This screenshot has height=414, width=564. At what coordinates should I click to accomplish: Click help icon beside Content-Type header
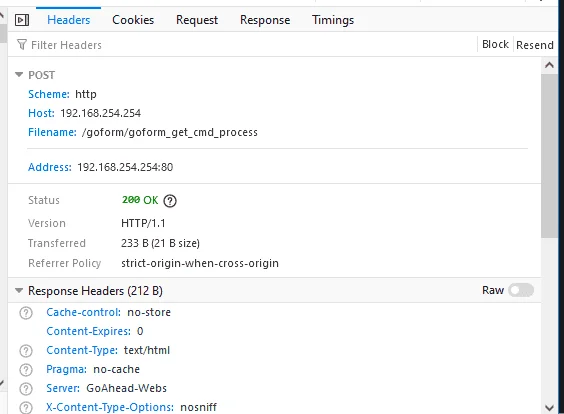[x=26, y=351]
